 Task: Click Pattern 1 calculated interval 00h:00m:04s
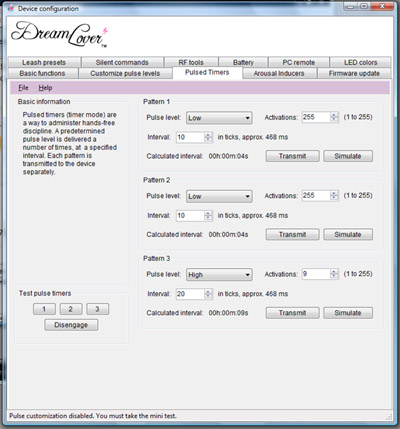tap(228, 156)
